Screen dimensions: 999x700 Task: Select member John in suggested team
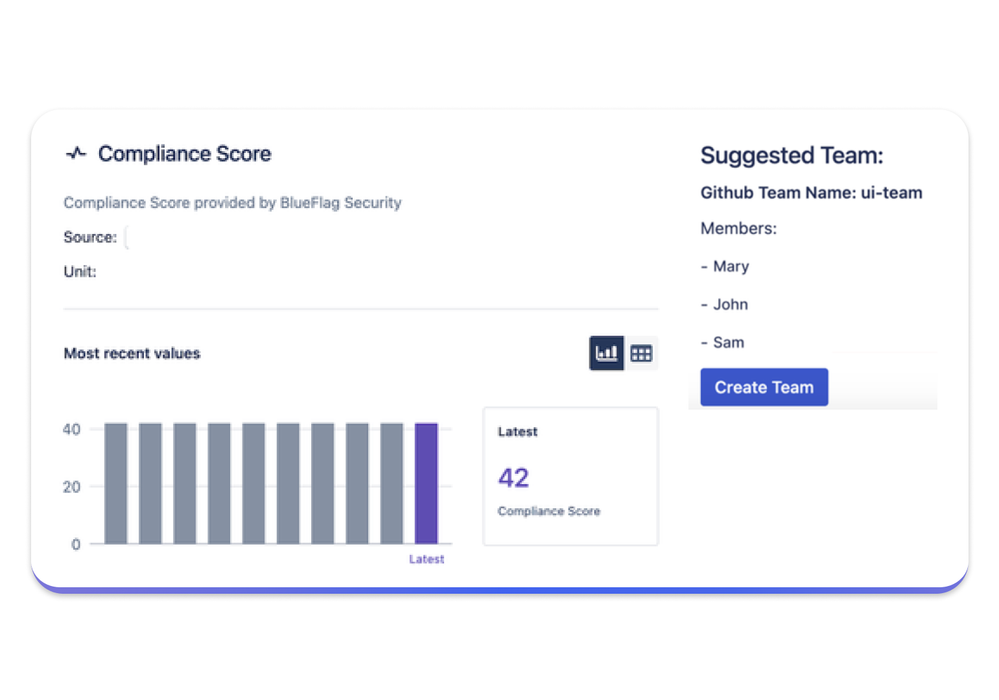pyautogui.click(x=730, y=304)
